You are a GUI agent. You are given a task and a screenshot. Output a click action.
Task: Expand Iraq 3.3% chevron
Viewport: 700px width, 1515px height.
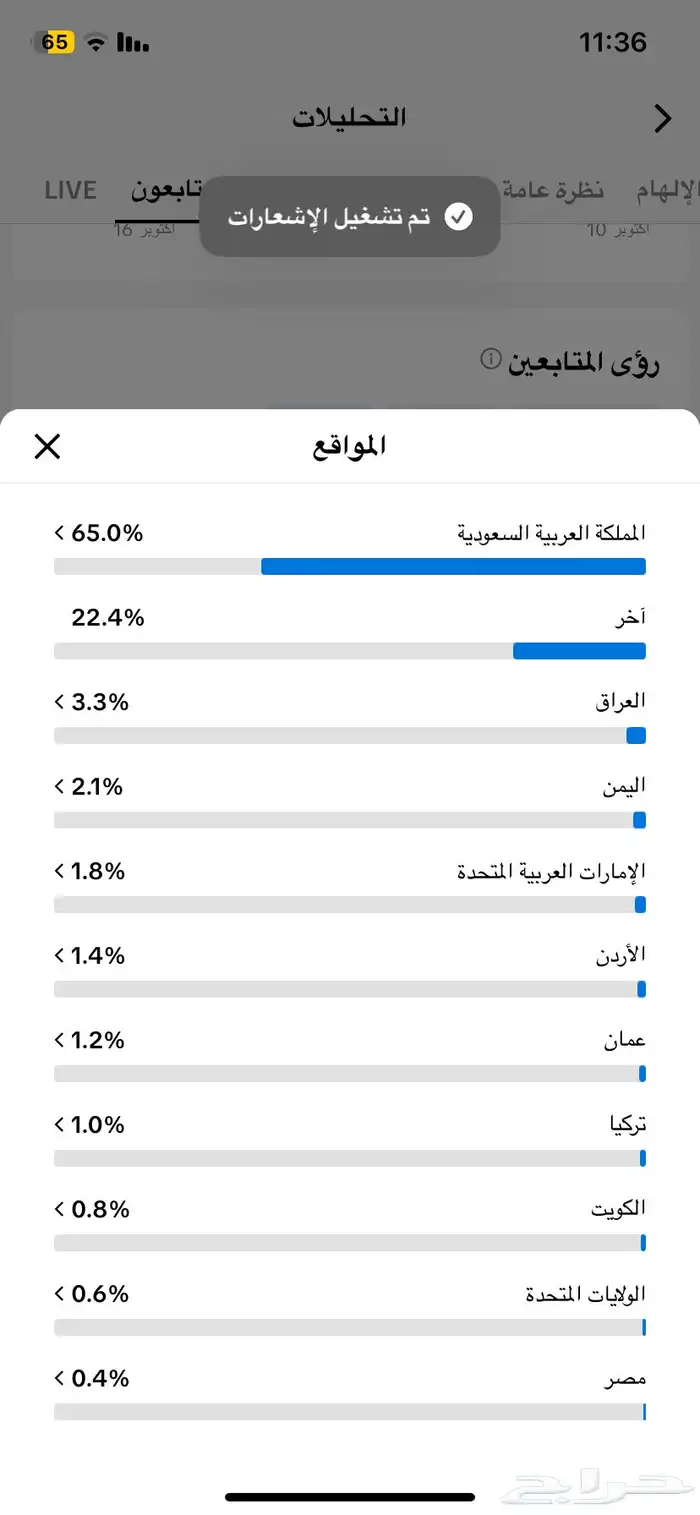(59, 702)
